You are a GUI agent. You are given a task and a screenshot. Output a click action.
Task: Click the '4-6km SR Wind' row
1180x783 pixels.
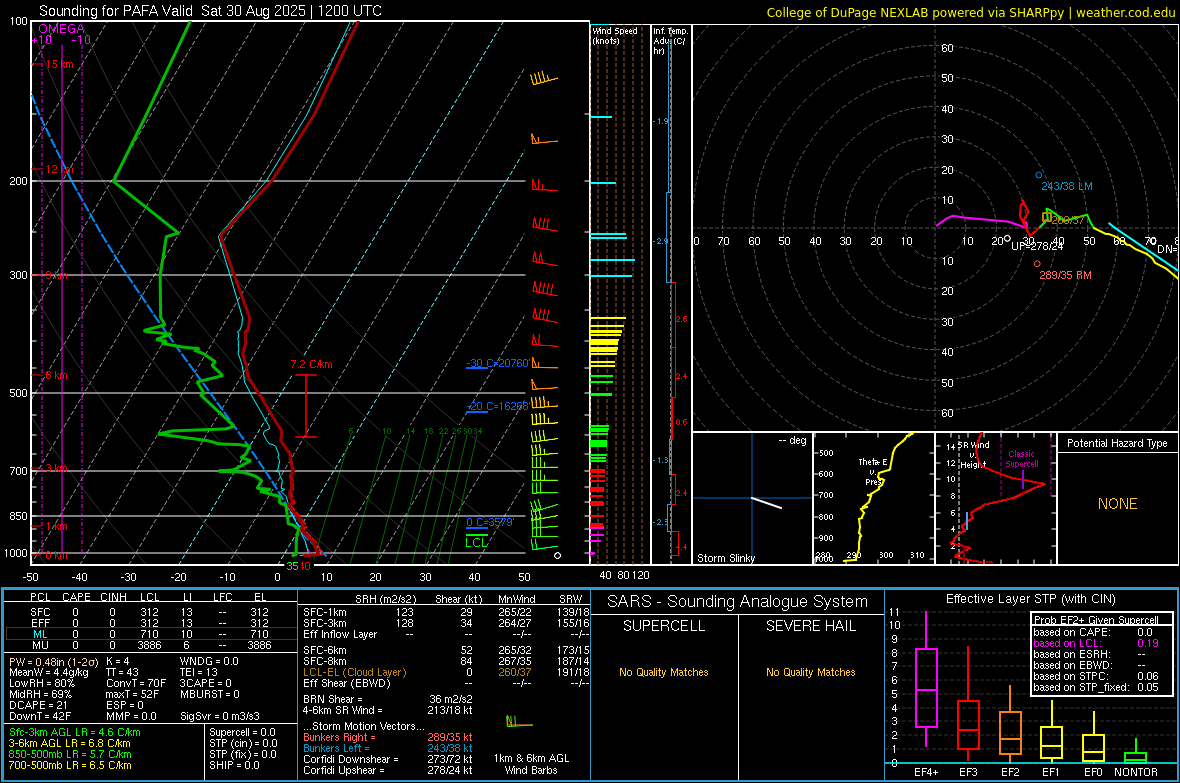coord(388,711)
